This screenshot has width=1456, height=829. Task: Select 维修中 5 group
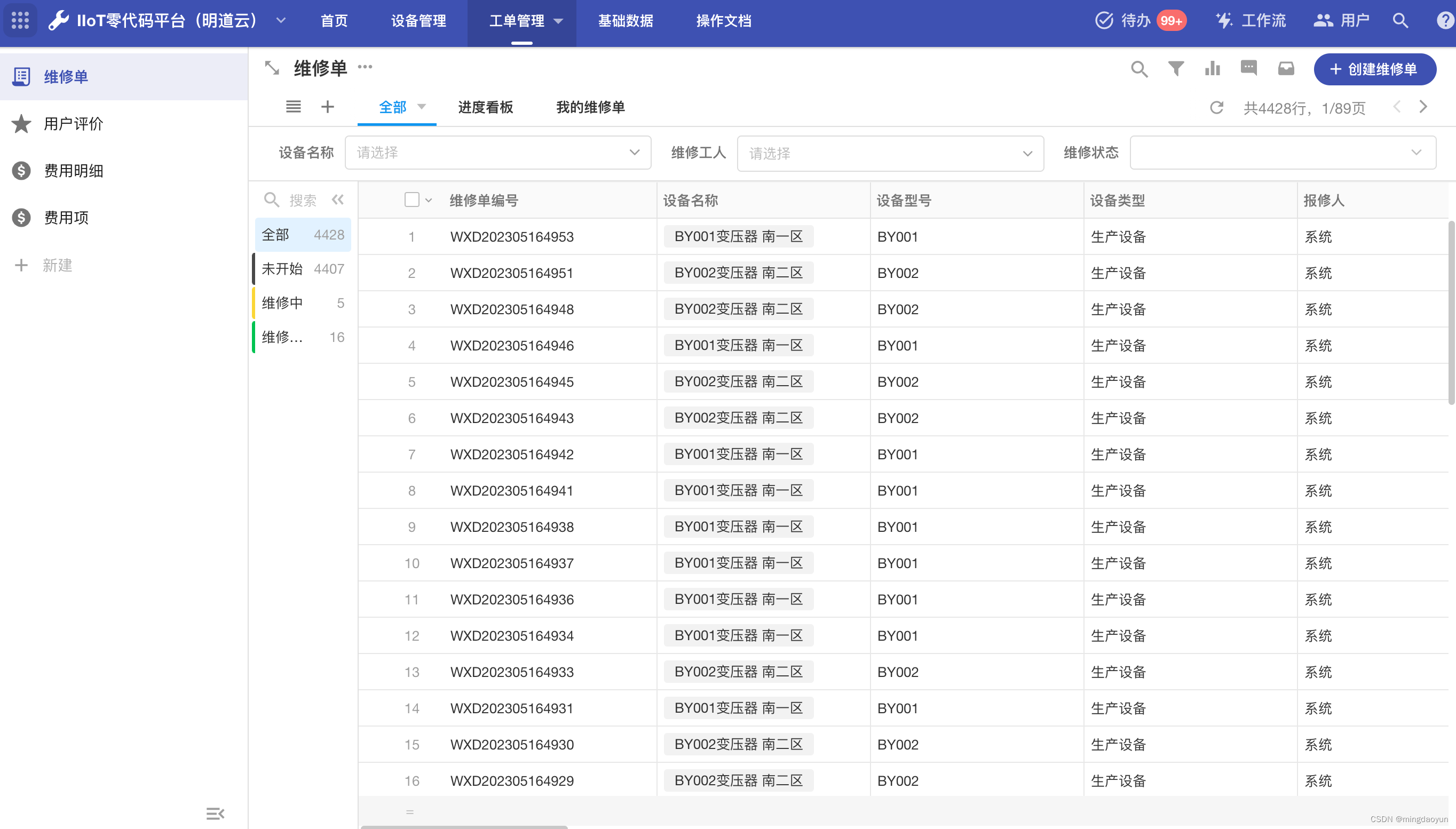pyautogui.click(x=303, y=303)
